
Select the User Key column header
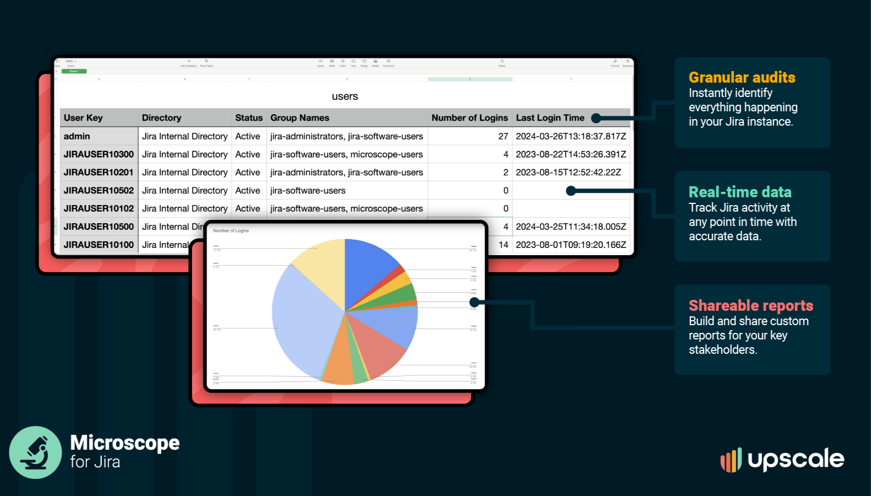(x=99, y=118)
